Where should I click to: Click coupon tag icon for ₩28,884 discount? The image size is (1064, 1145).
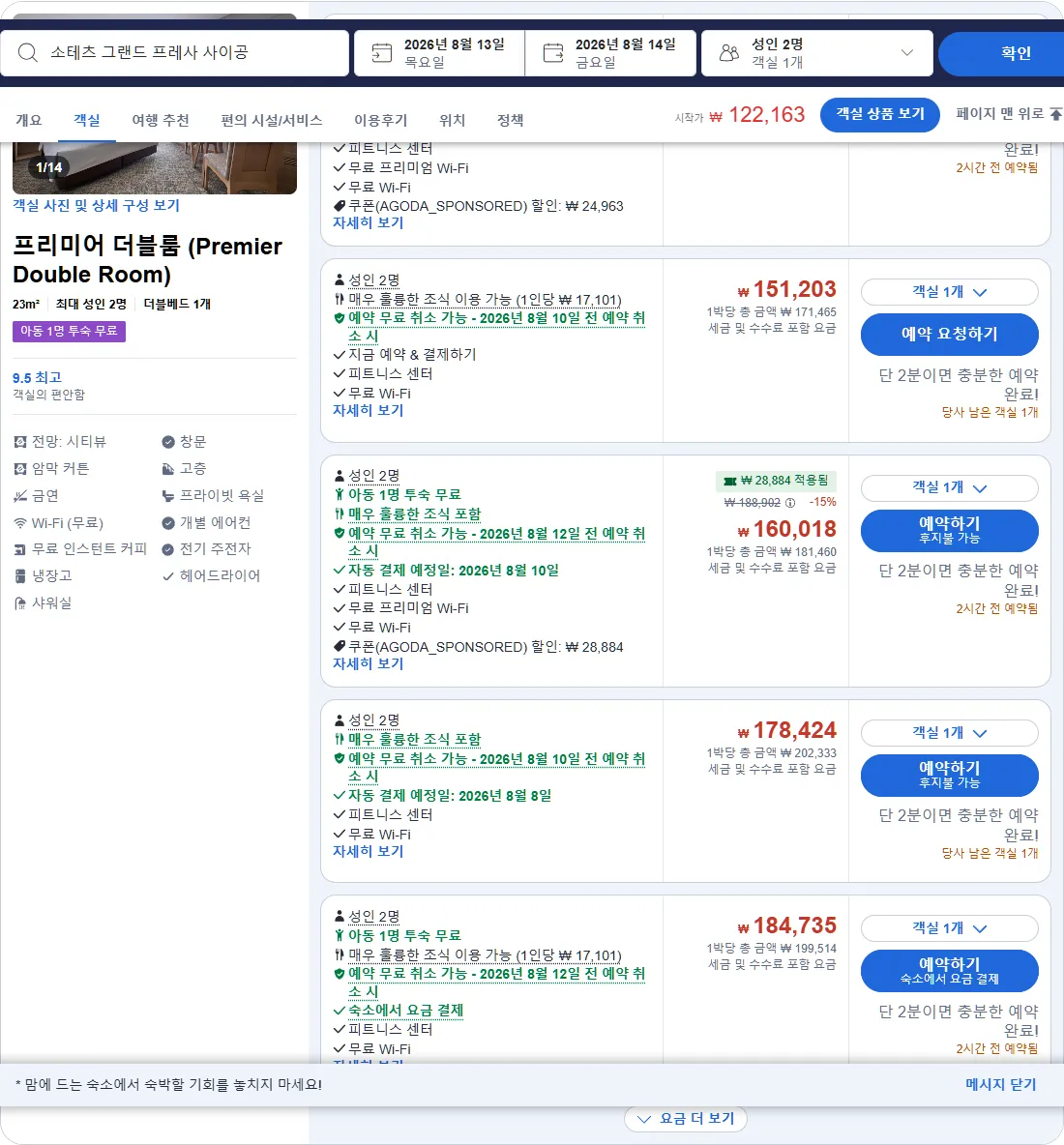click(339, 646)
